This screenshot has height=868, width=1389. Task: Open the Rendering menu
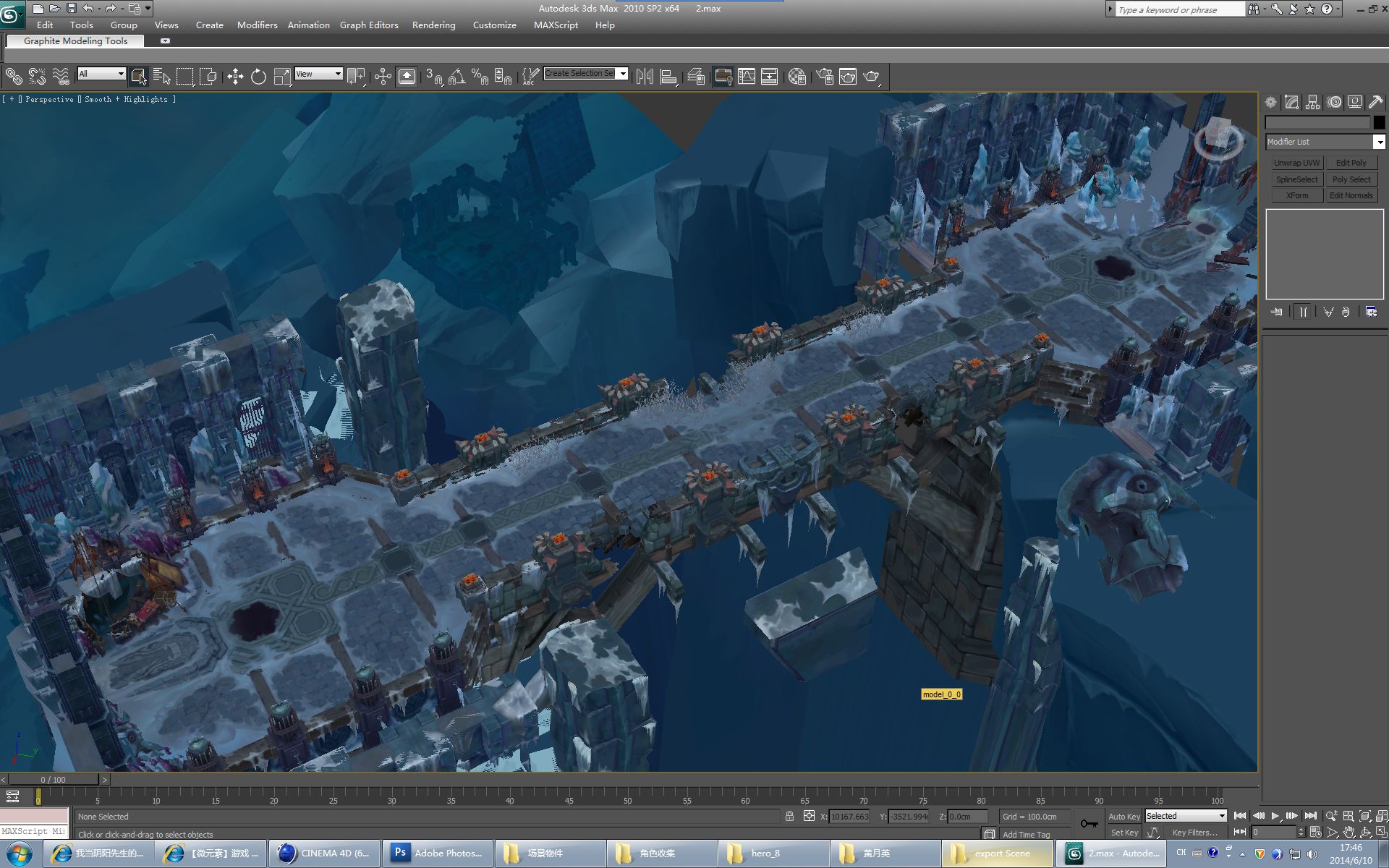coord(433,25)
